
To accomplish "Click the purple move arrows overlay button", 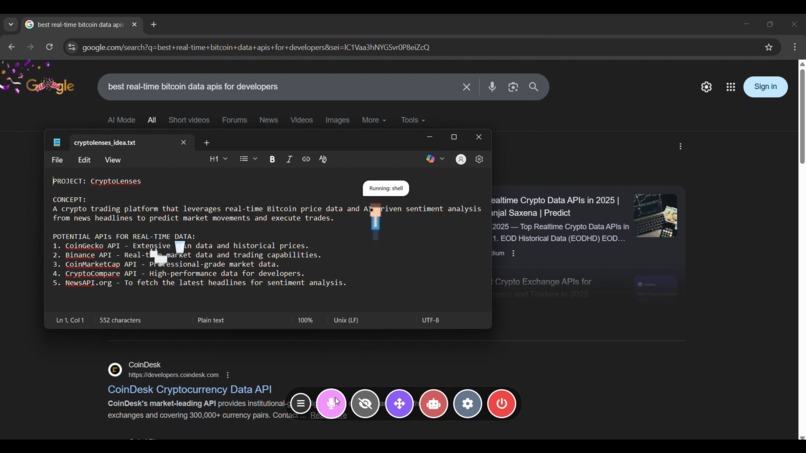I will [399, 404].
